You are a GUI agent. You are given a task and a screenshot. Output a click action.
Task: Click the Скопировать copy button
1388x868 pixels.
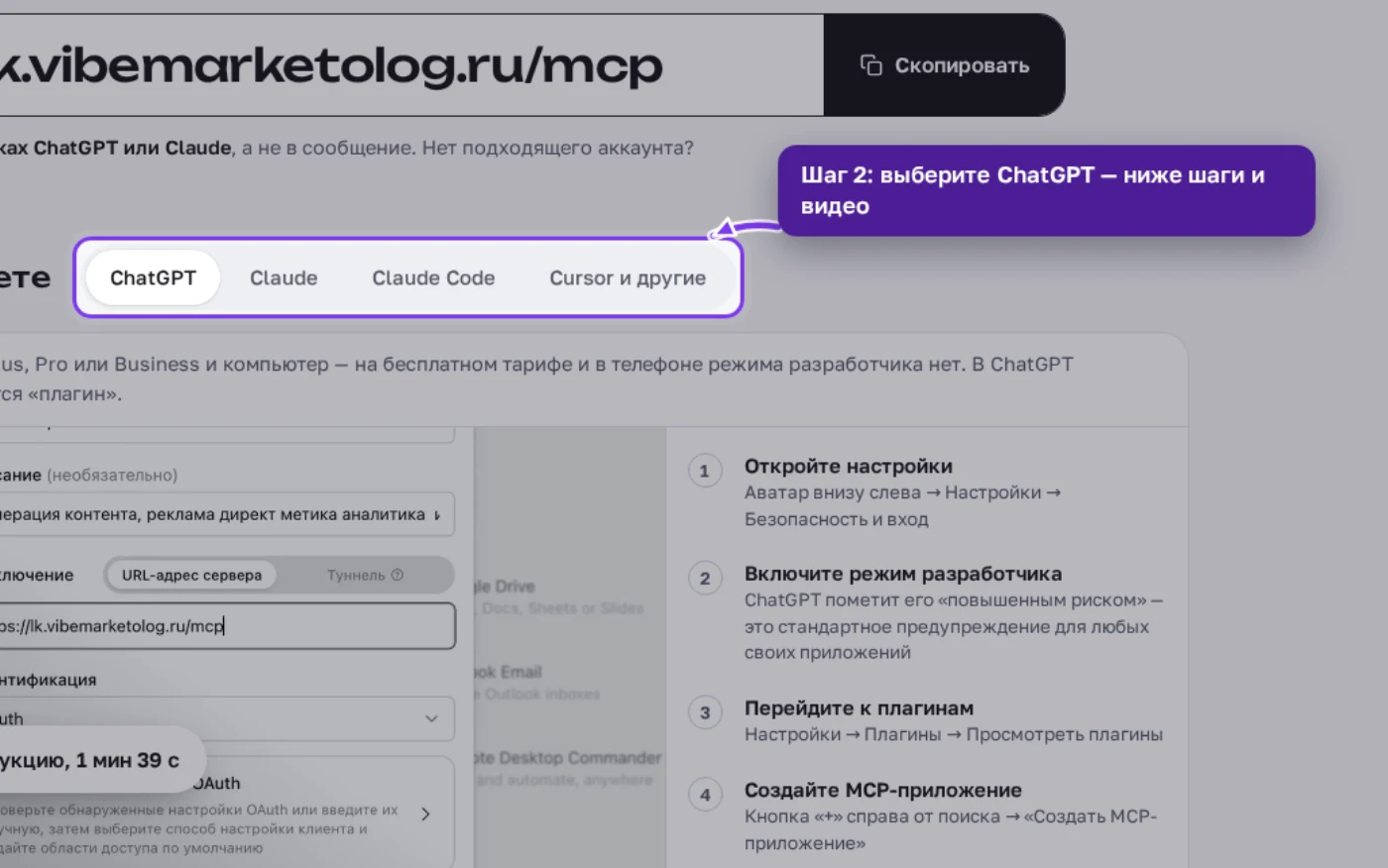pos(944,65)
